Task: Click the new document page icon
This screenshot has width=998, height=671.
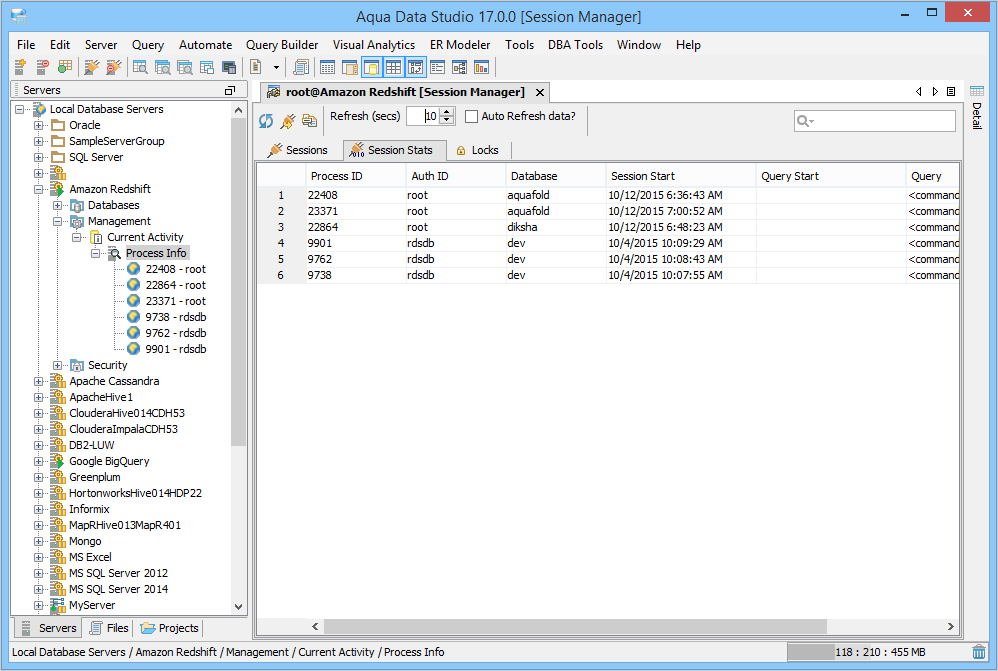Action: pyautogui.click(x=256, y=67)
